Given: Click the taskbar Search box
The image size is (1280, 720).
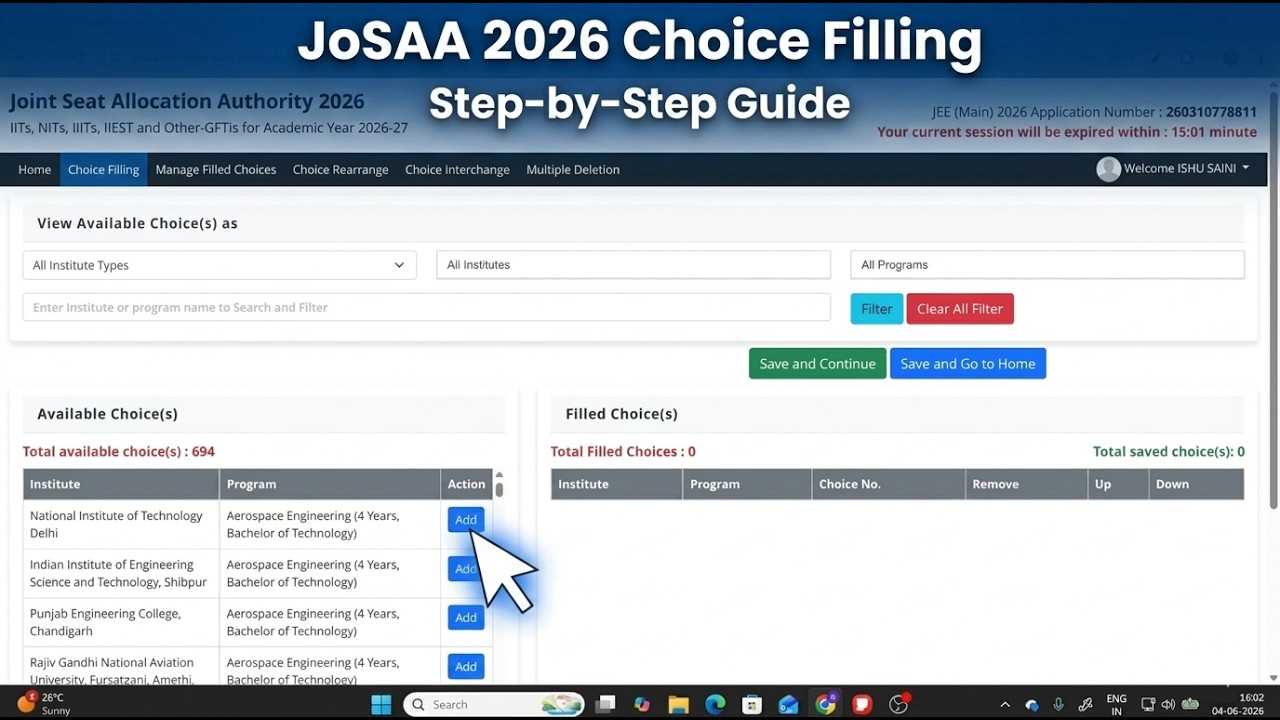Looking at the screenshot, I should pos(495,705).
